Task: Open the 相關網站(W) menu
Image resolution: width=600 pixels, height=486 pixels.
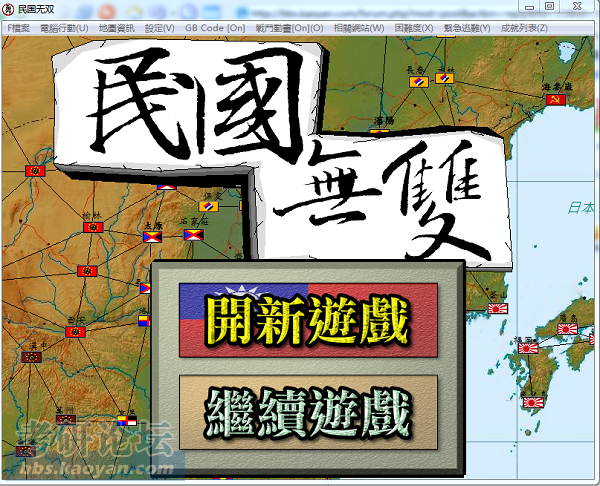Action: pos(359,28)
